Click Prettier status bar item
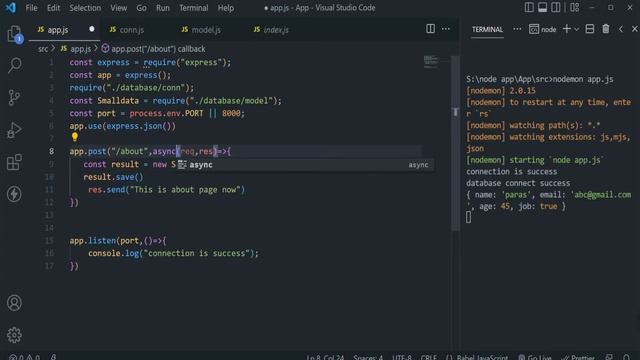This screenshot has width=640, height=360. (x=578, y=357)
